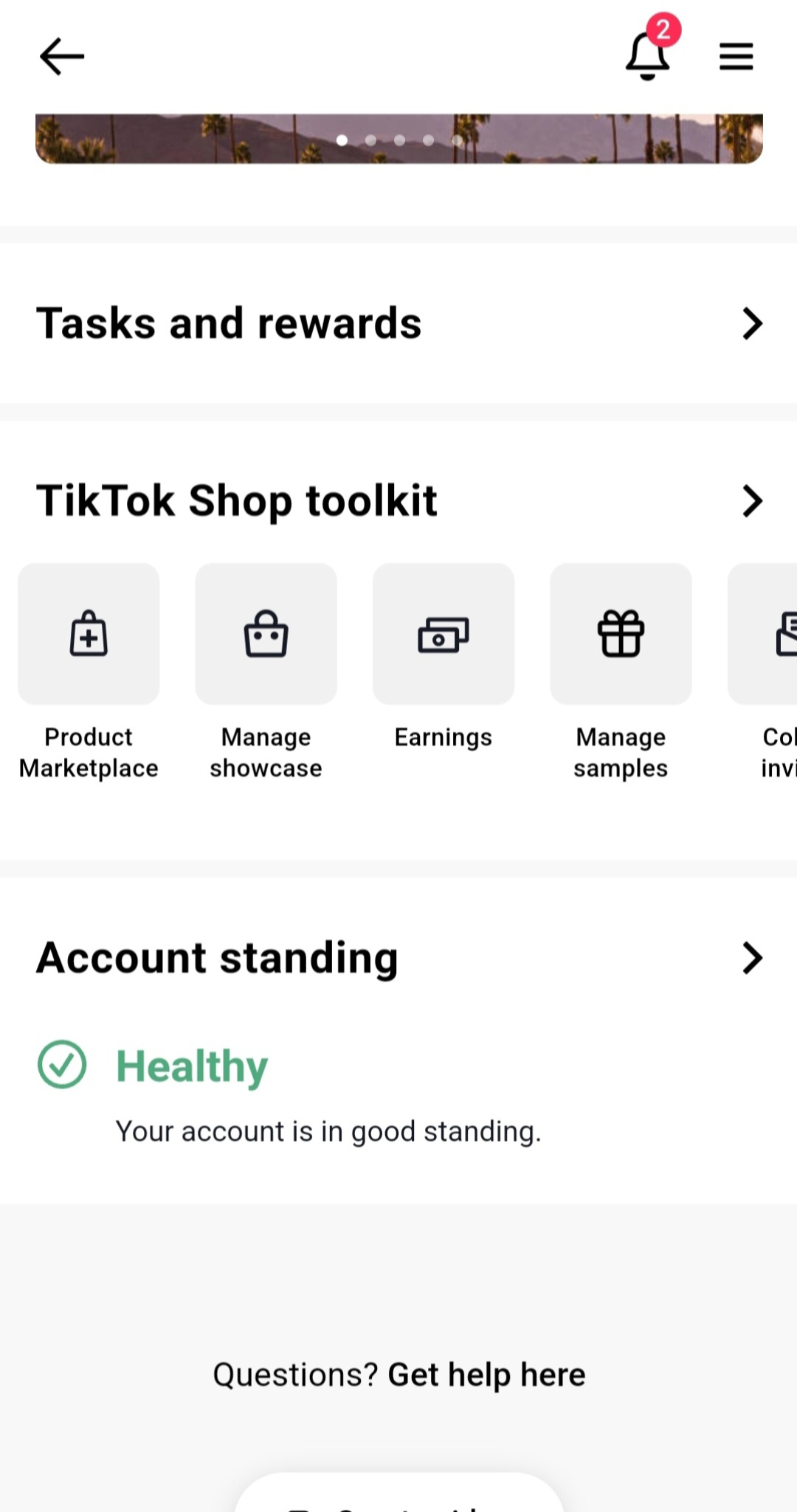The image size is (797, 1512).
Task: Open Product Marketplace icon tile
Action: pyautogui.click(x=89, y=634)
